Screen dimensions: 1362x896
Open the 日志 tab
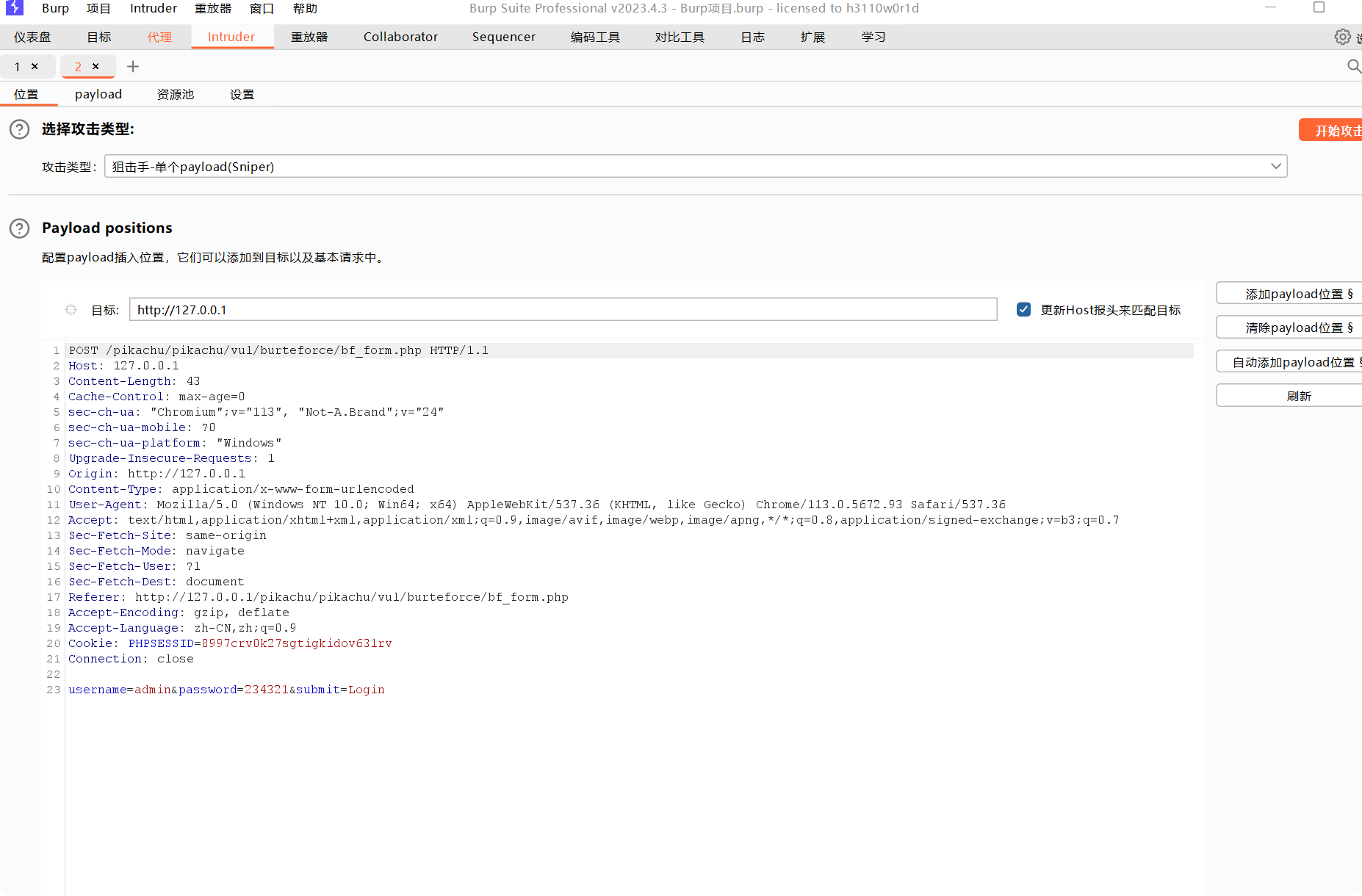753,37
